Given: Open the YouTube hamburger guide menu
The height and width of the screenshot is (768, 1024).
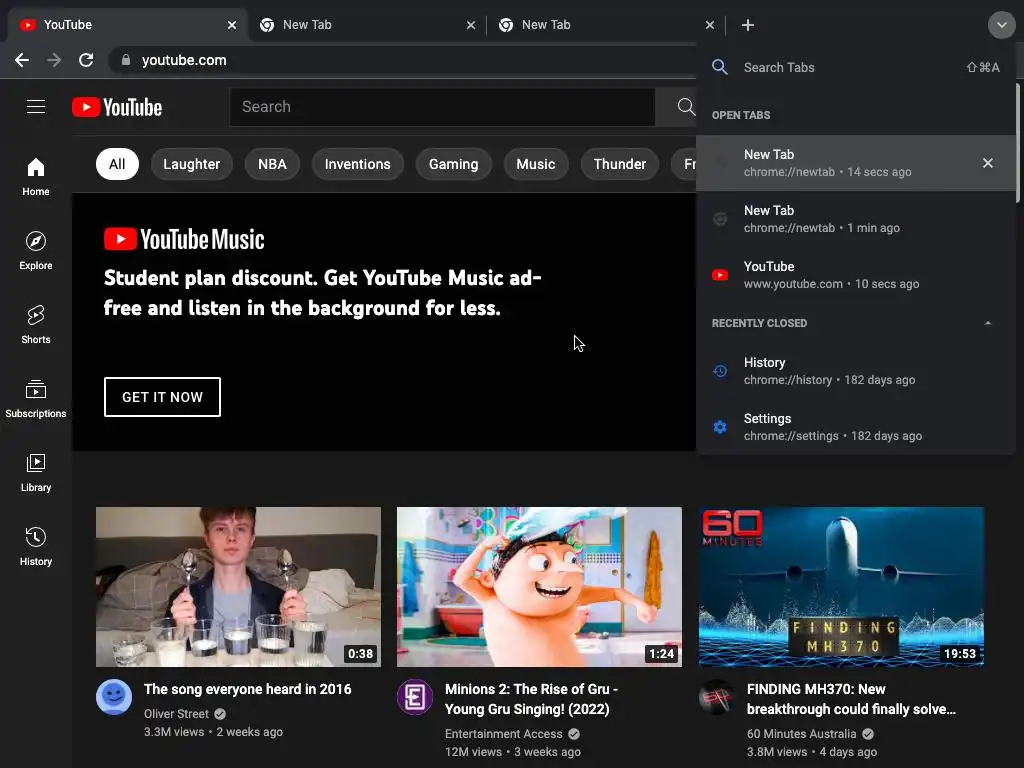Looking at the screenshot, I should 36,106.
